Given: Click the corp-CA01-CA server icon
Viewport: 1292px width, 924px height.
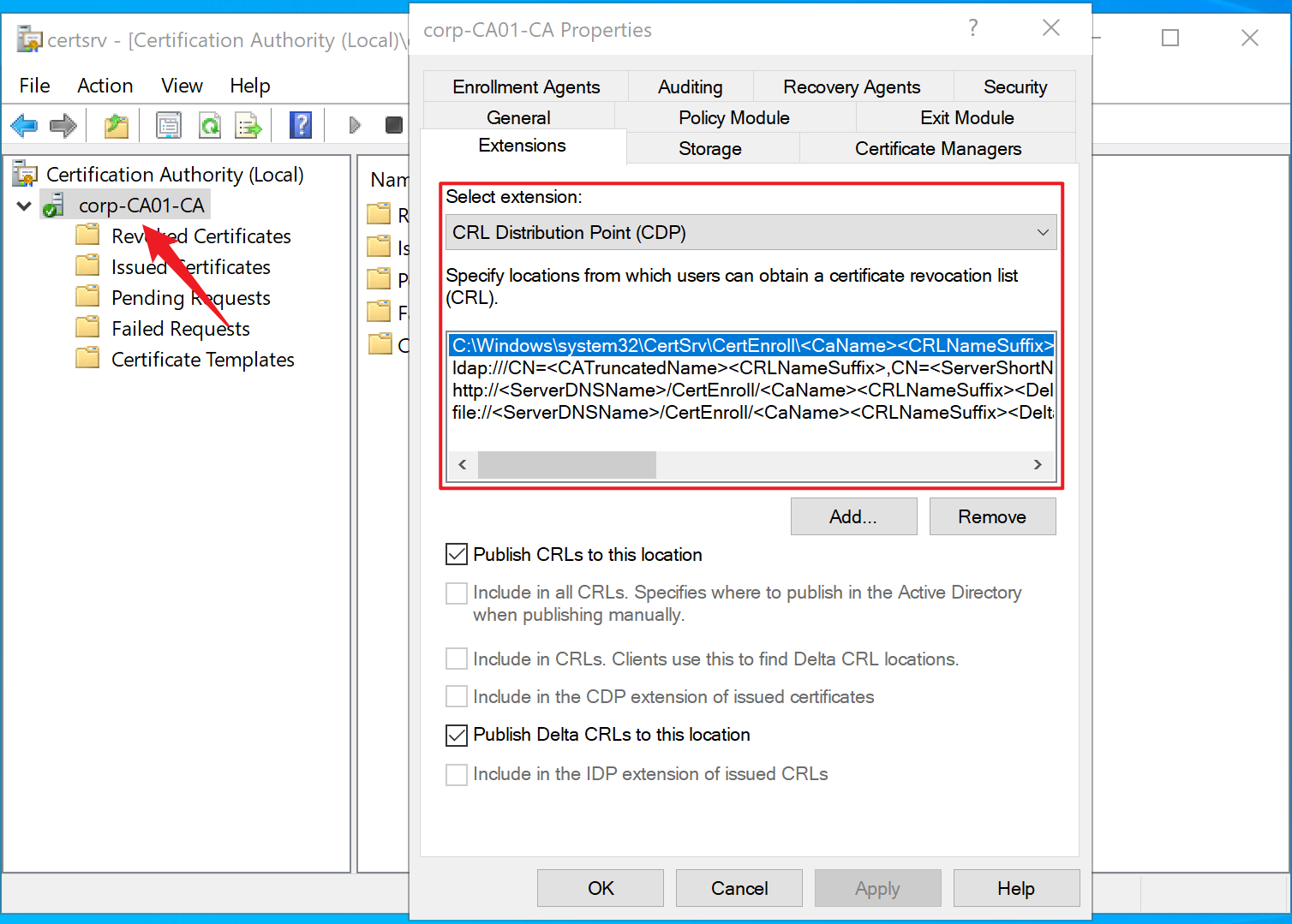Looking at the screenshot, I should [x=55, y=206].
